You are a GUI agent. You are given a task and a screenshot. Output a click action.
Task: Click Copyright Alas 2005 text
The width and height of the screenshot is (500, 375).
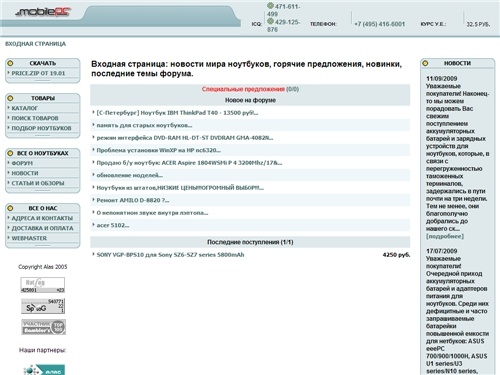43,267
